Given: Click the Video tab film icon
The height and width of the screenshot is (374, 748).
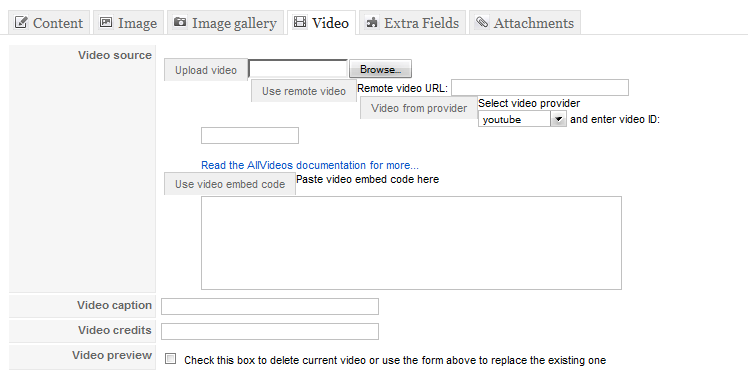Looking at the screenshot, I should click(x=300, y=22).
